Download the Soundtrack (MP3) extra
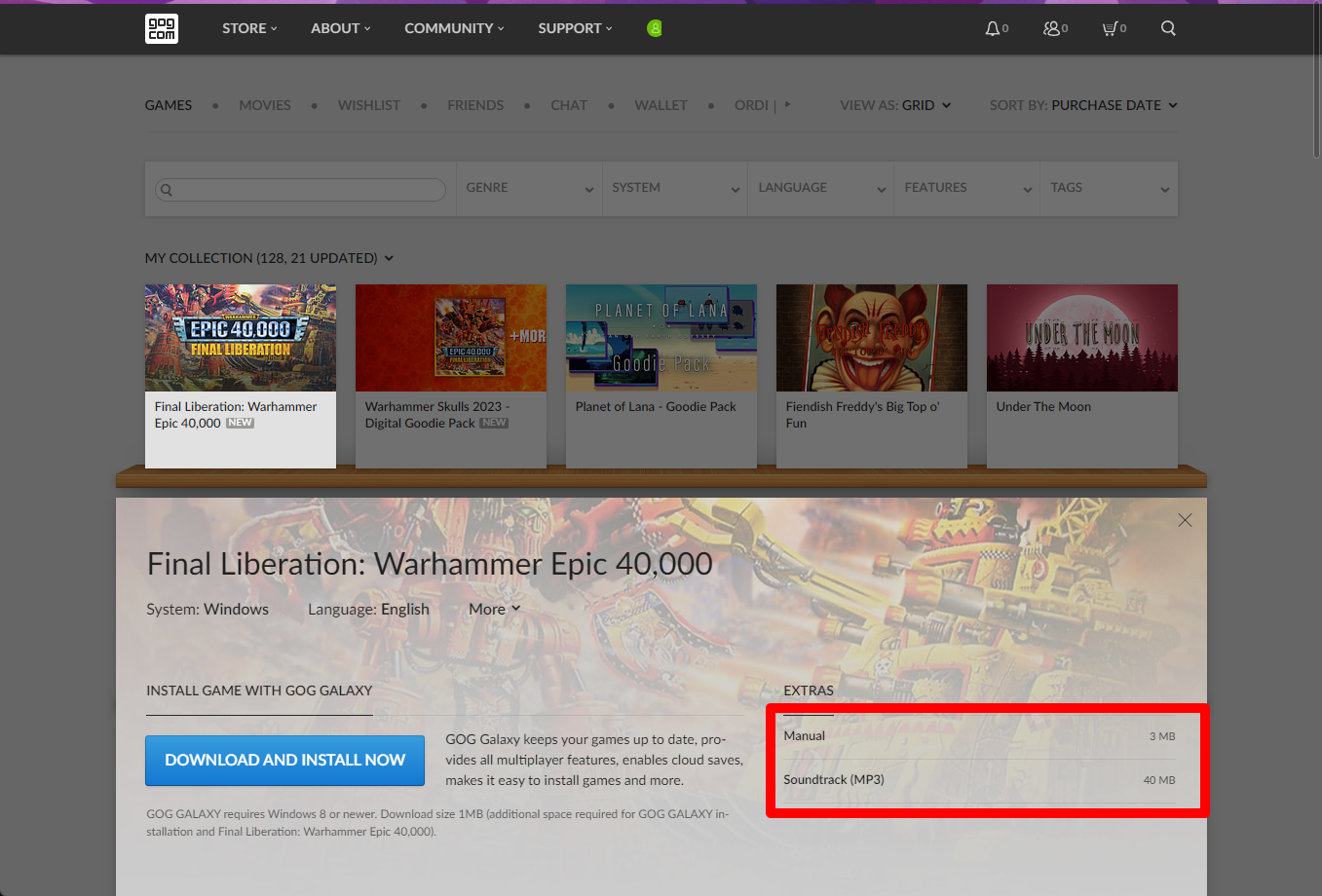Image resolution: width=1322 pixels, height=896 pixels. (x=979, y=780)
